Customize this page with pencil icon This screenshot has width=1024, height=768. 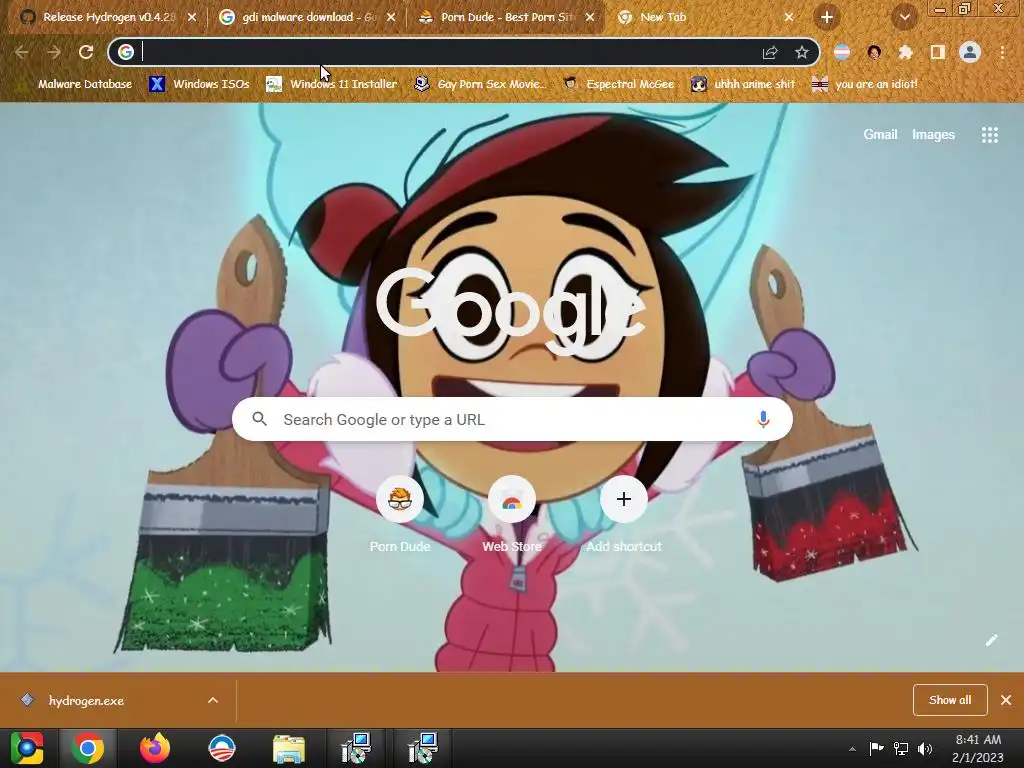pos(991,640)
